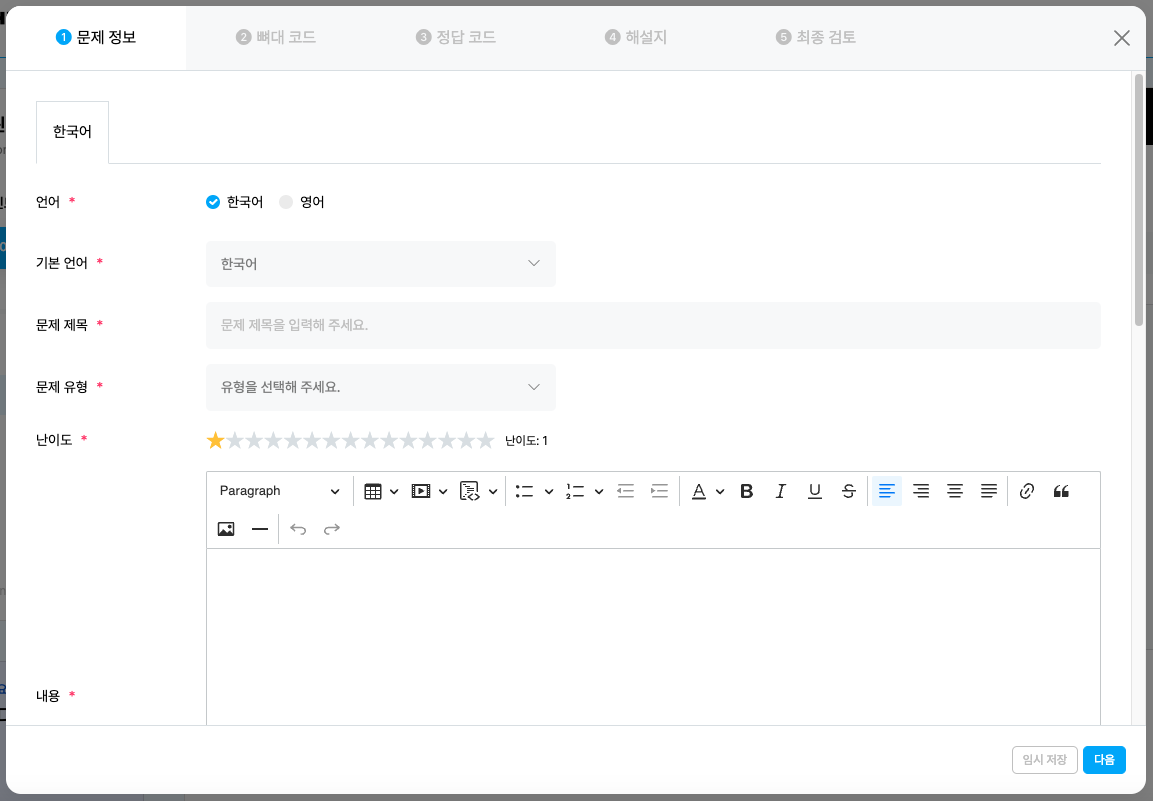This screenshot has height=801, width=1153.
Task: Set difficulty to the last star
Action: [486, 441]
